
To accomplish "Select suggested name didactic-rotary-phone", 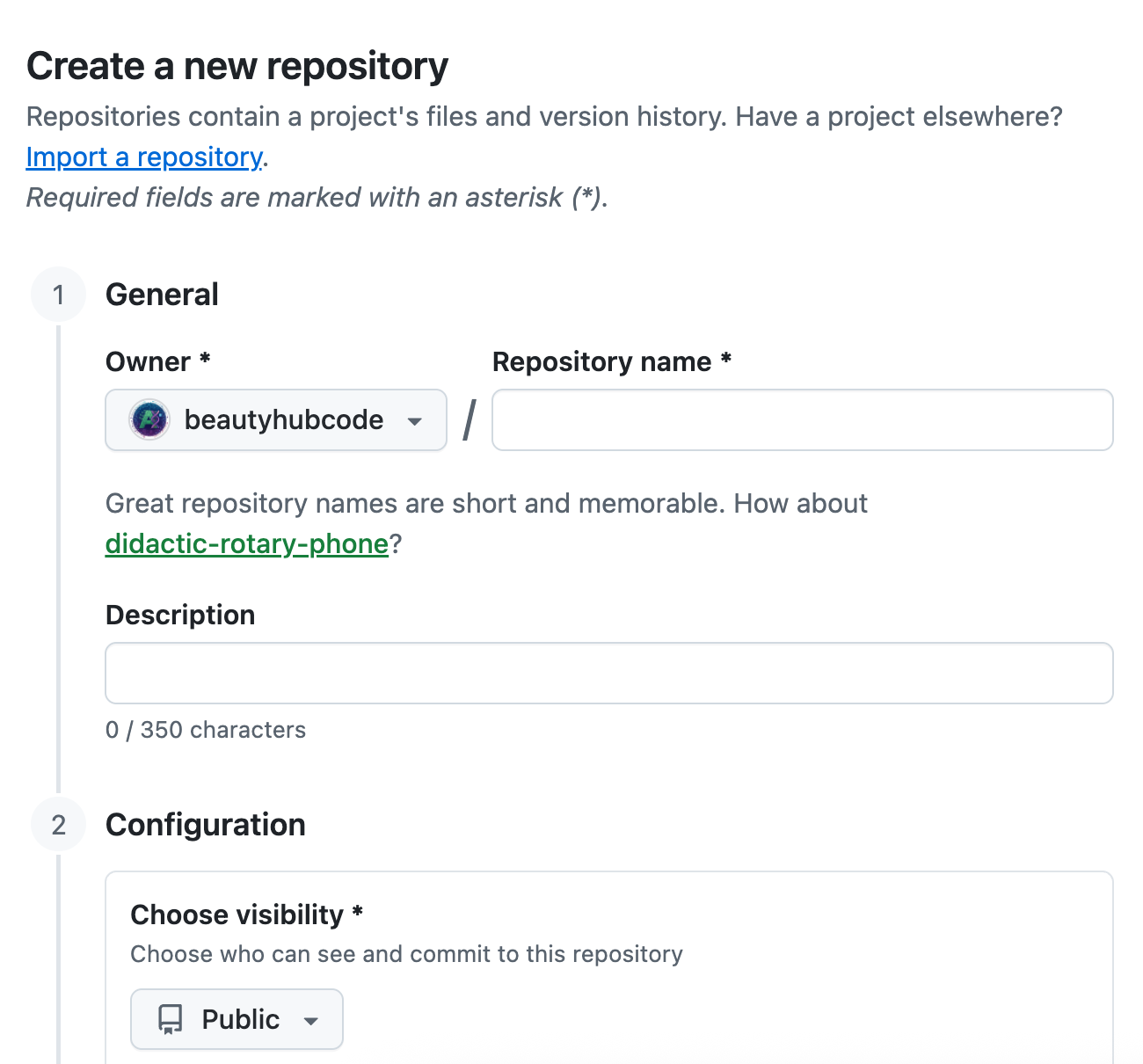I will click(246, 543).
